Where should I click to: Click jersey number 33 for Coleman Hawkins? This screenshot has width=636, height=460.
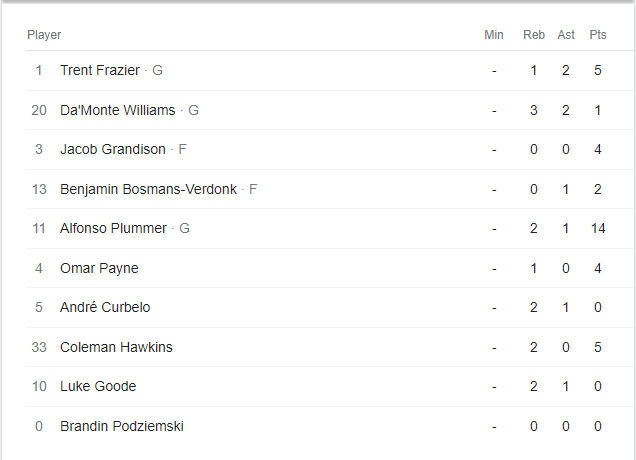pyautogui.click(x=39, y=347)
